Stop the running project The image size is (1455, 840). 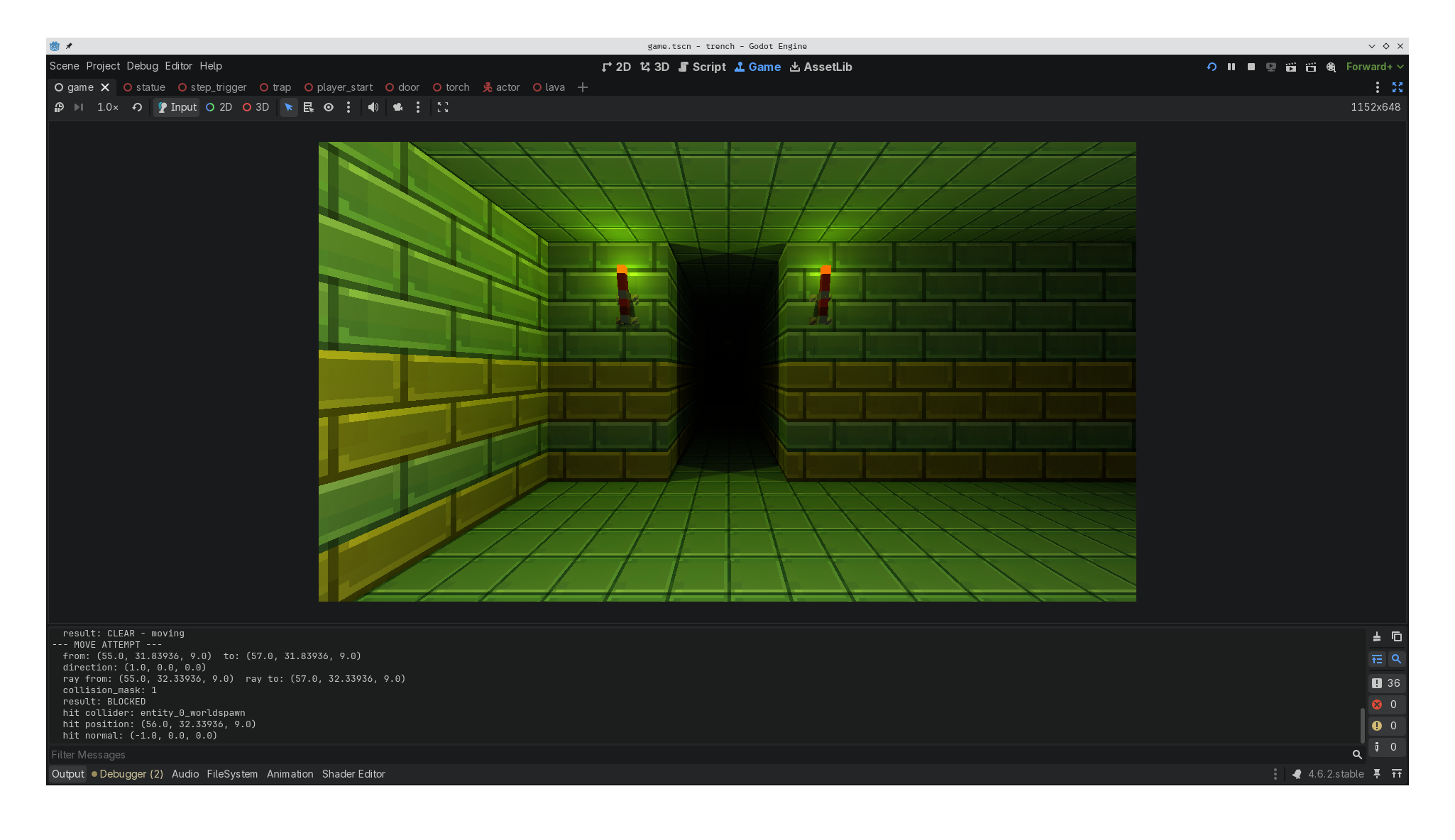coord(1251,67)
